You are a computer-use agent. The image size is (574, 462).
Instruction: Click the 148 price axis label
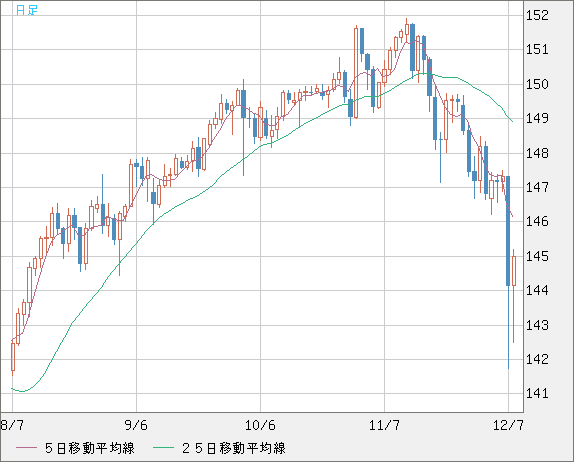(x=537, y=153)
